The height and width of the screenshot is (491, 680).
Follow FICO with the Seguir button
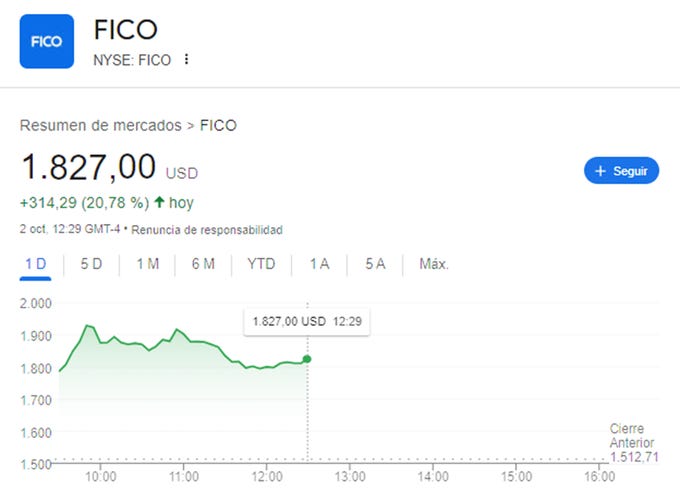[x=621, y=170]
